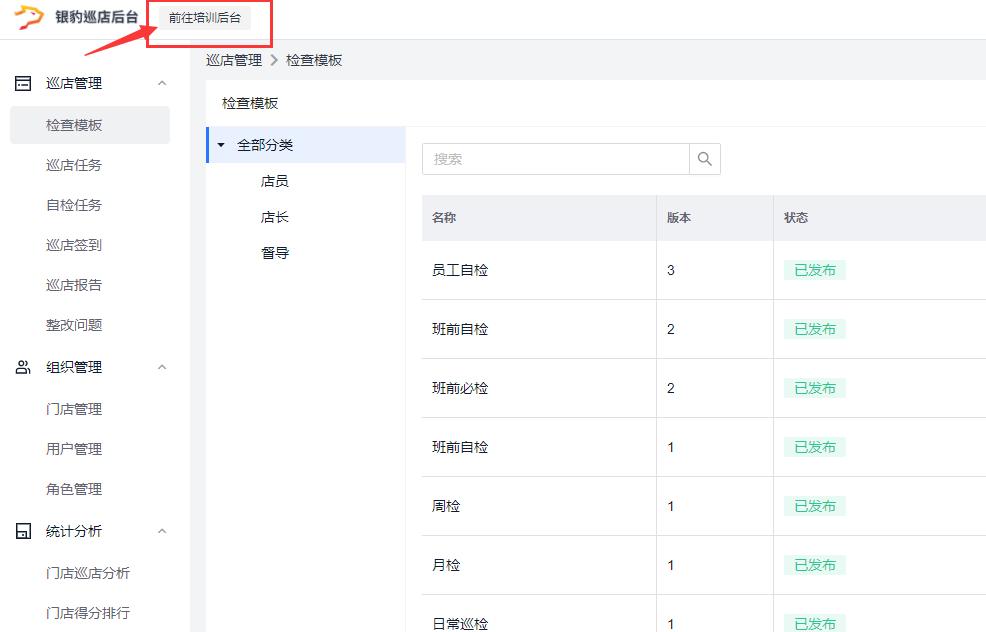This screenshot has height=632, width=986.
Task: Click the 统计分析 chart icon
Action: point(23,531)
